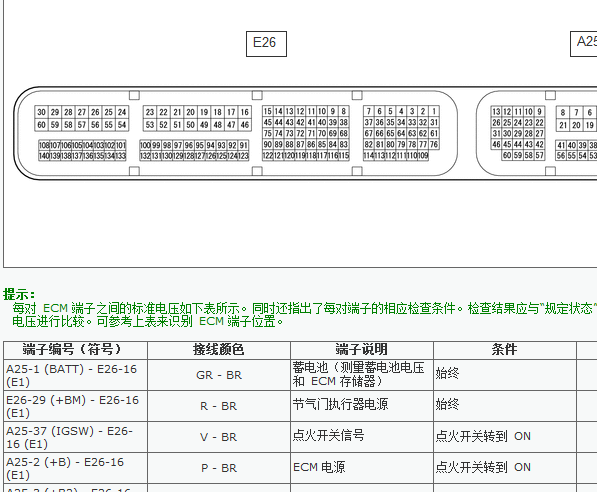
Task: Click the 'R - BR' wire color cell
Action: coord(219,406)
